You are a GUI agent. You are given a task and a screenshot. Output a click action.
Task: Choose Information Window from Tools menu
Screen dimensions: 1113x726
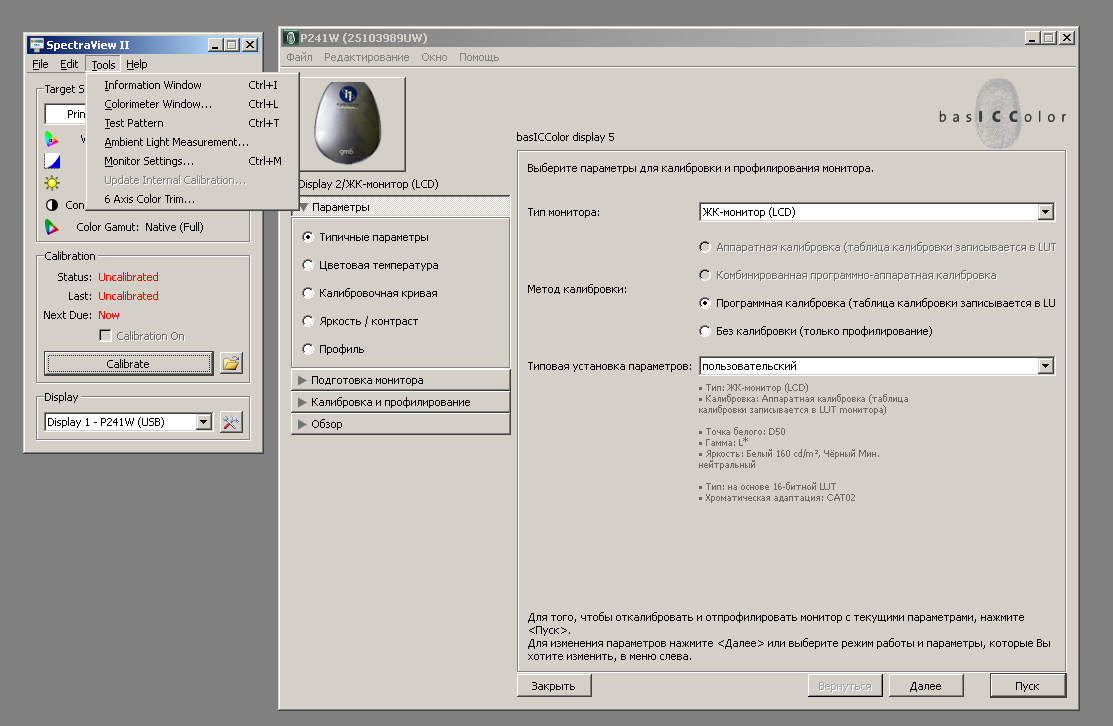(x=192, y=85)
